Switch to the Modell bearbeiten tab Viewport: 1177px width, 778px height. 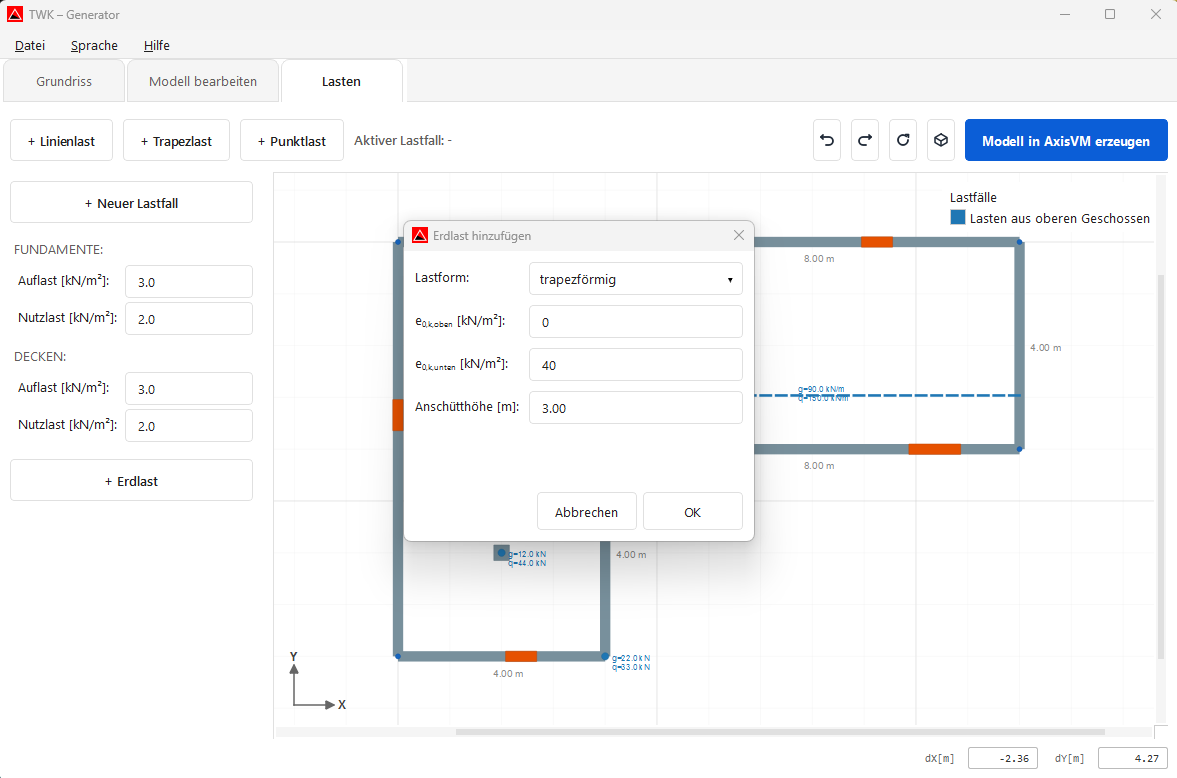(203, 81)
